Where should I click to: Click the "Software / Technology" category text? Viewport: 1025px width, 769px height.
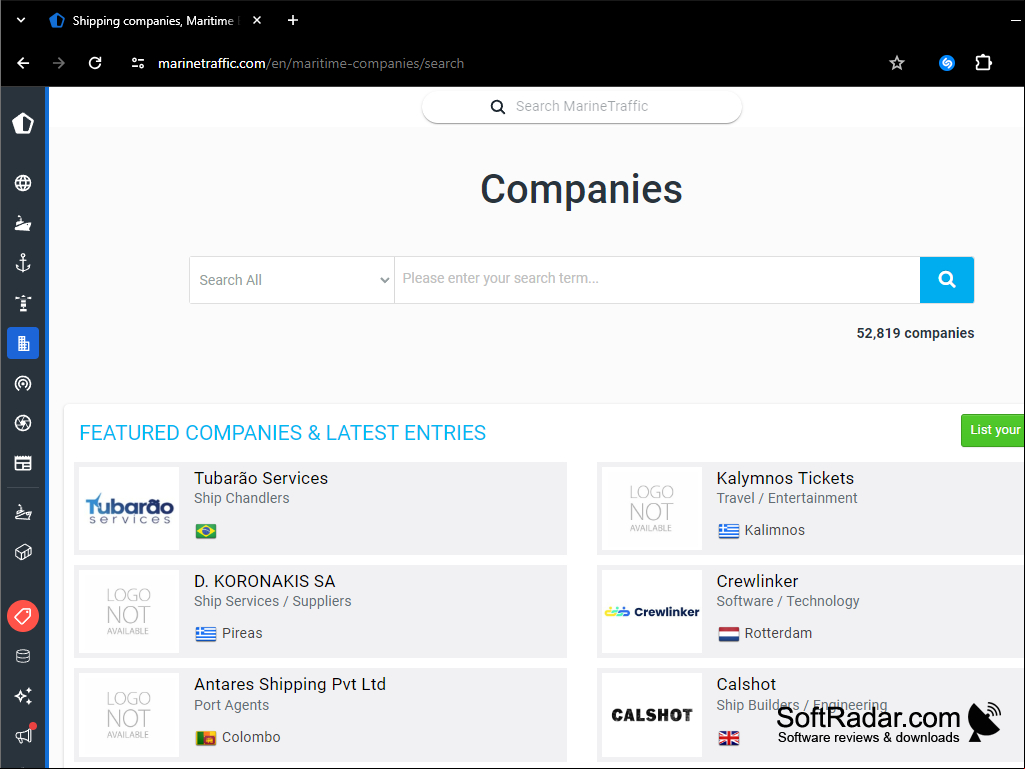[x=788, y=602]
